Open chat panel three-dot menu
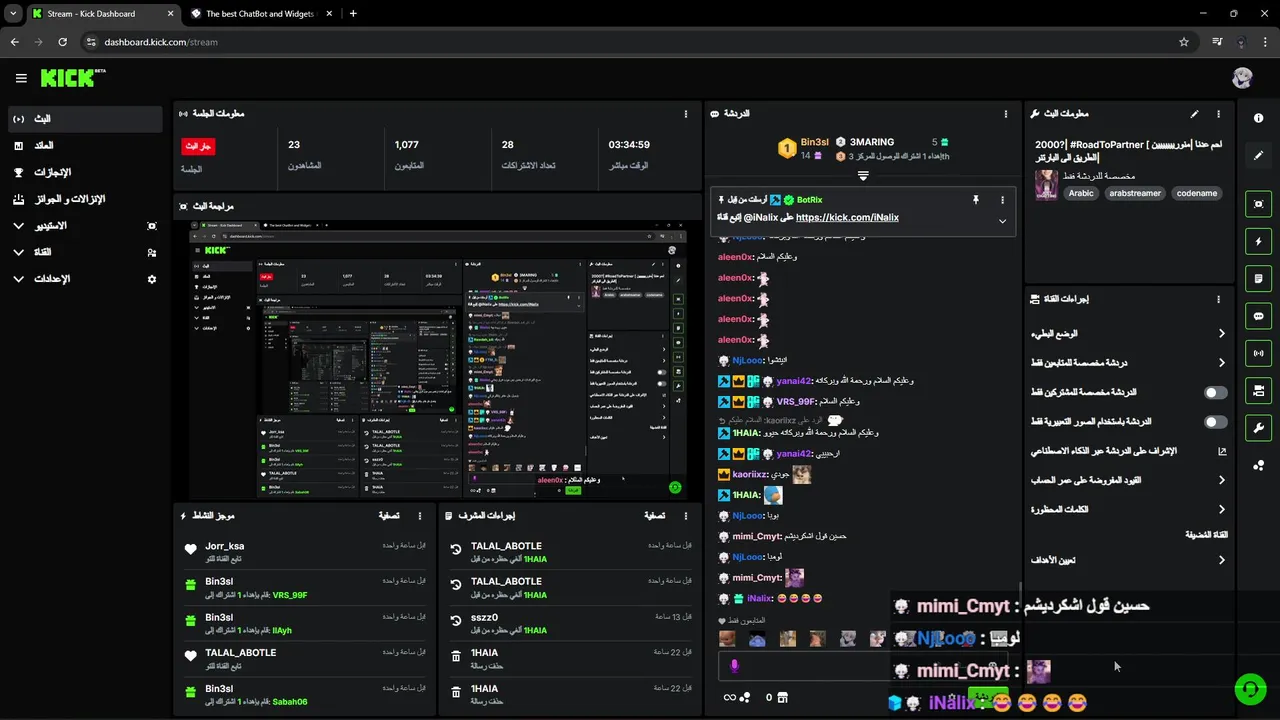Screen dimensions: 1280x720 point(1004,114)
